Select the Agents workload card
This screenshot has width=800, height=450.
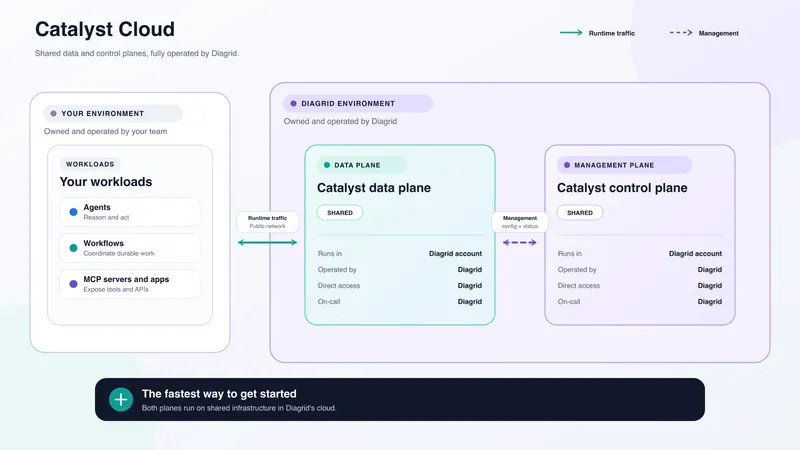(130, 212)
